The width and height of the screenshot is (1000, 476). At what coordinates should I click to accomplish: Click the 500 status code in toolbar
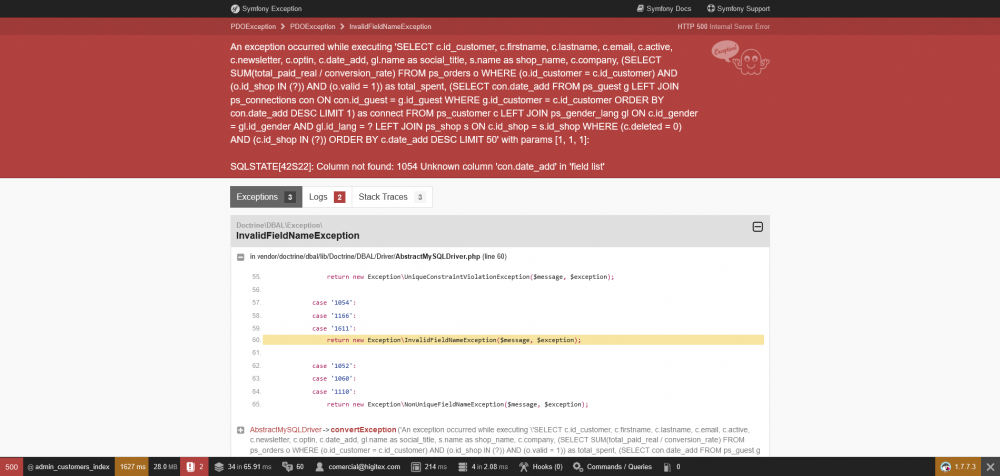pyautogui.click(x=11, y=467)
